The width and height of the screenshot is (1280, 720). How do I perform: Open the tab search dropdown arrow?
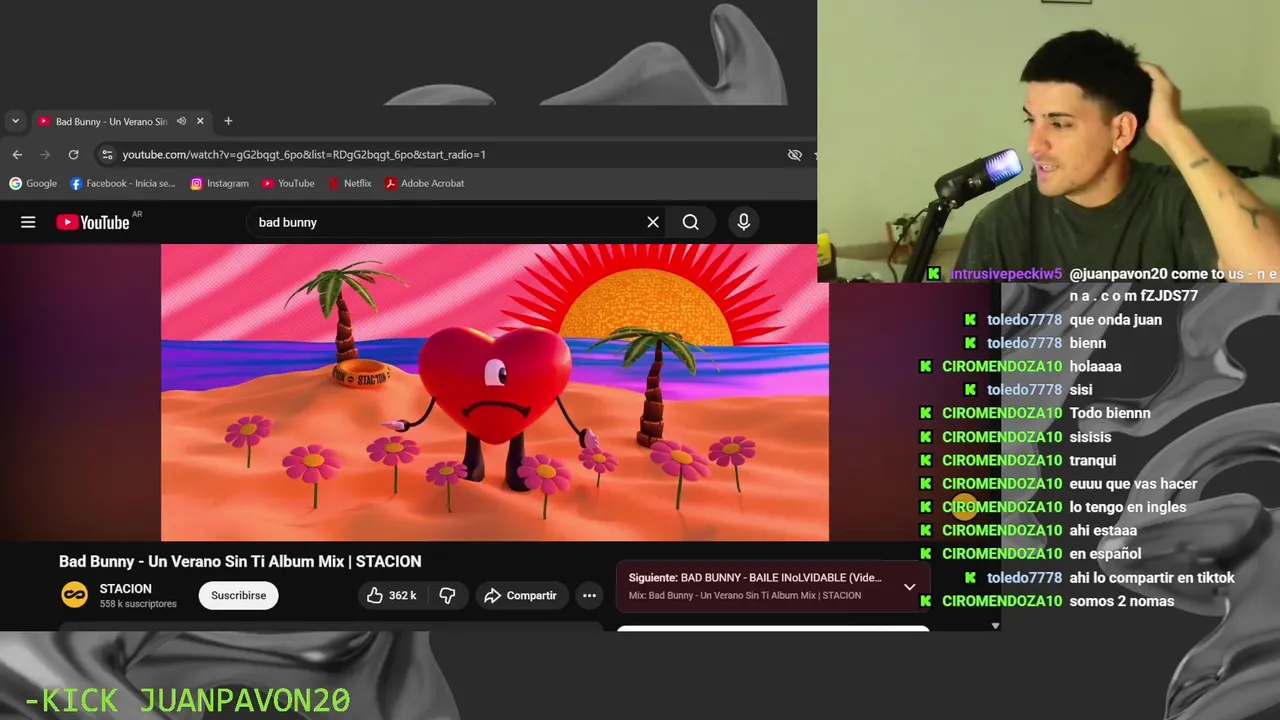[x=15, y=121]
